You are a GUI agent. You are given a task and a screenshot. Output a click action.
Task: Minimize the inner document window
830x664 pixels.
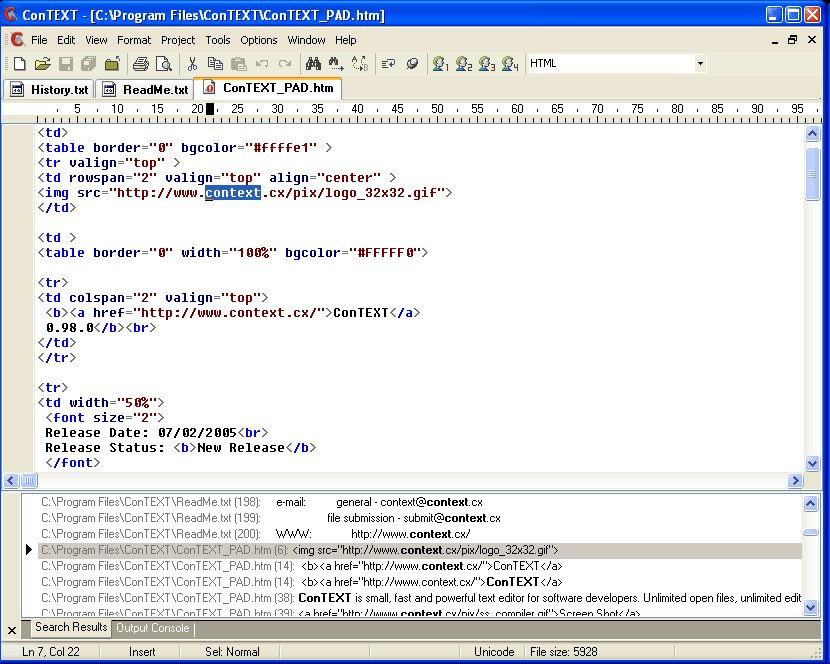click(x=774, y=40)
